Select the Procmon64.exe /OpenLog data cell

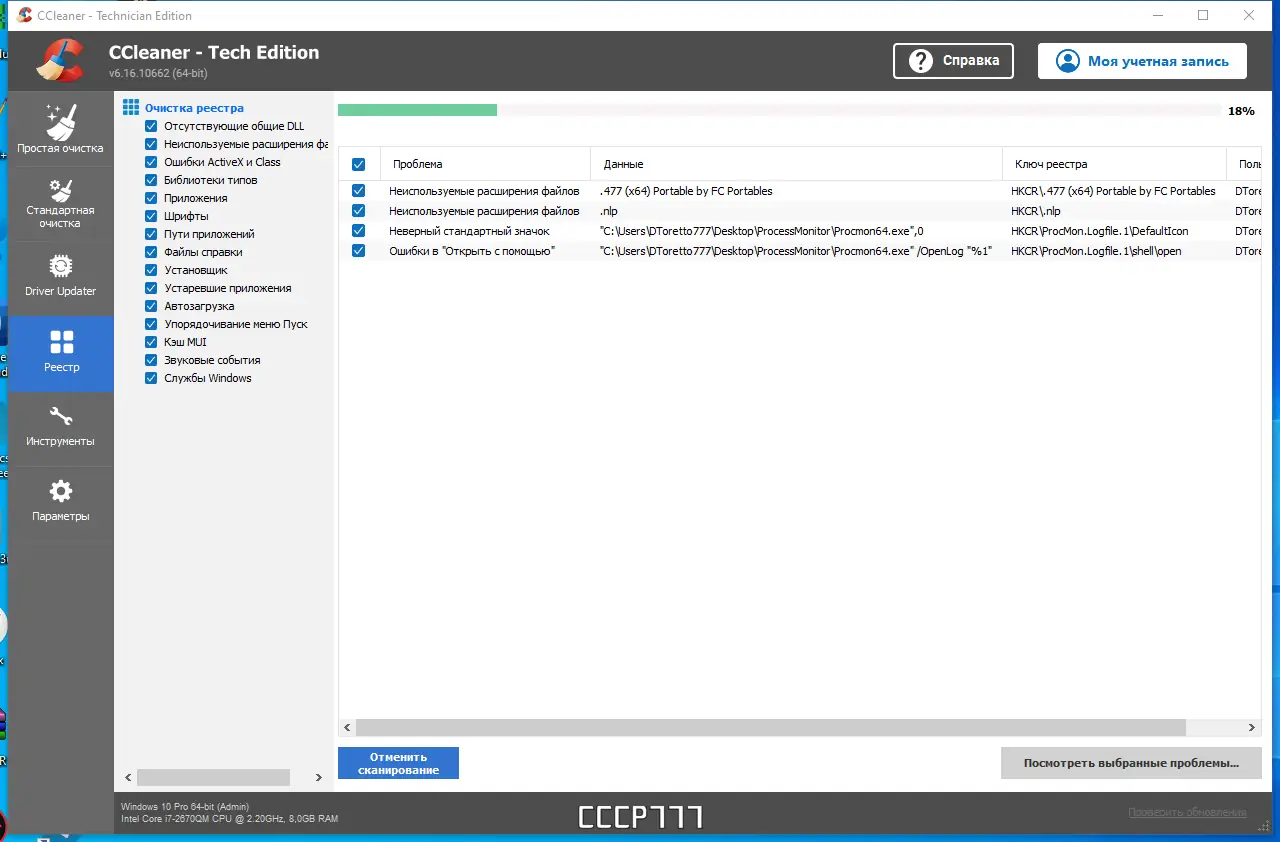796,251
